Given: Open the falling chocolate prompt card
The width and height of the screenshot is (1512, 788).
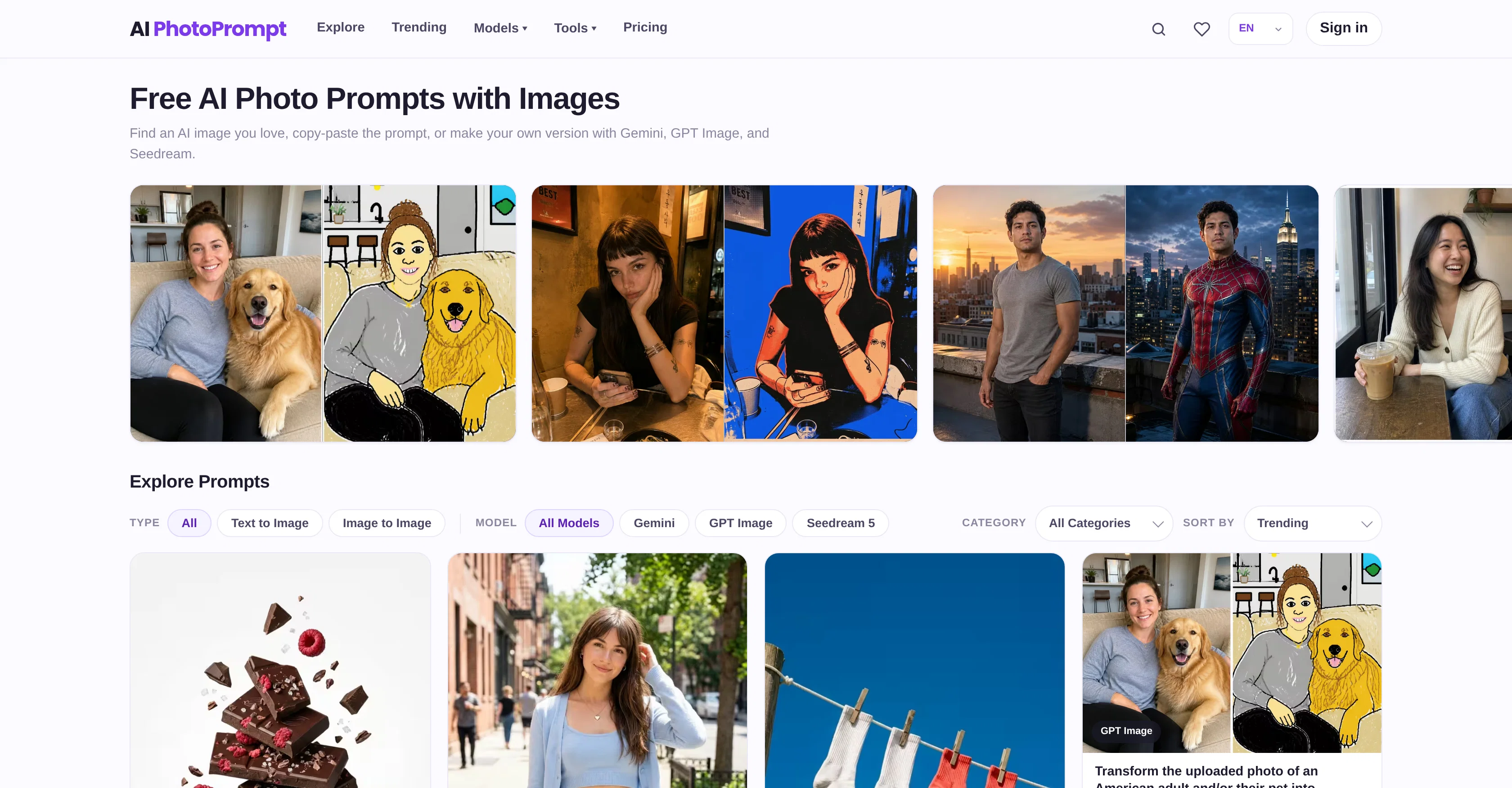Looking at the screenshot, I should click(280, 670).
